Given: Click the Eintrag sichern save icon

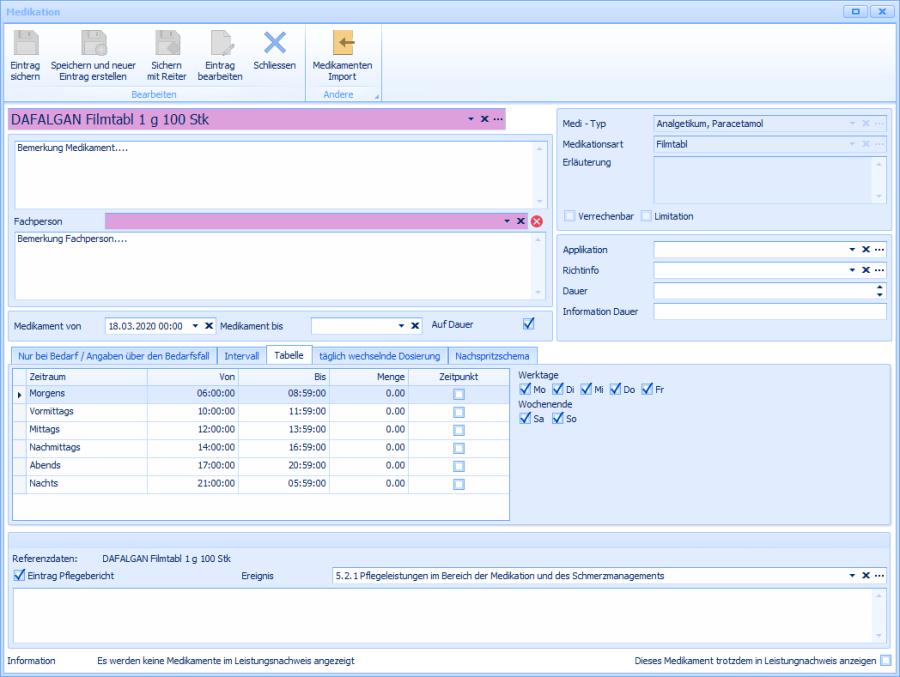Looking at the screenshot, I should [x=25, y=44].
